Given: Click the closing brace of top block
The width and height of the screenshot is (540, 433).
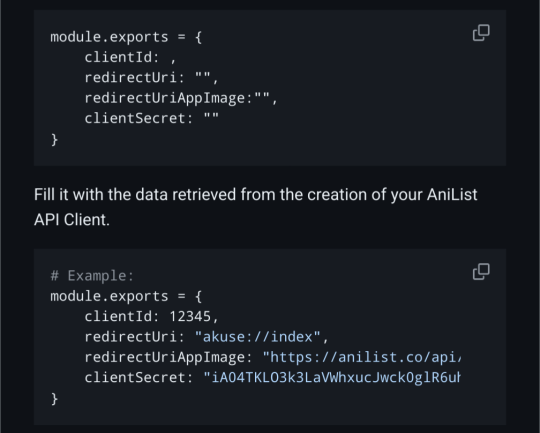Looking at the screenshot, I should [54, 140].
